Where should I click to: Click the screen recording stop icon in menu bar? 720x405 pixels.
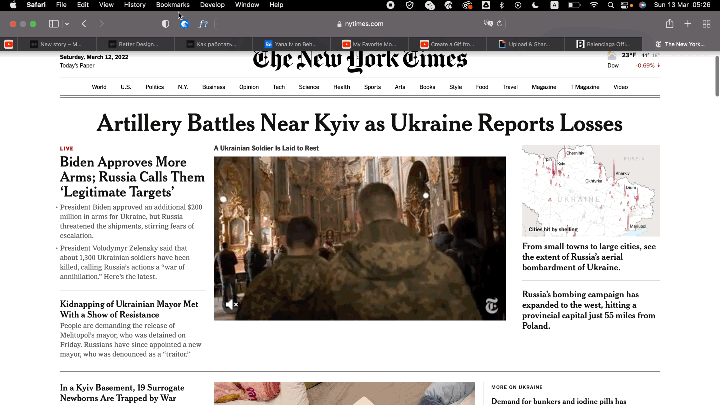(390, 5)
